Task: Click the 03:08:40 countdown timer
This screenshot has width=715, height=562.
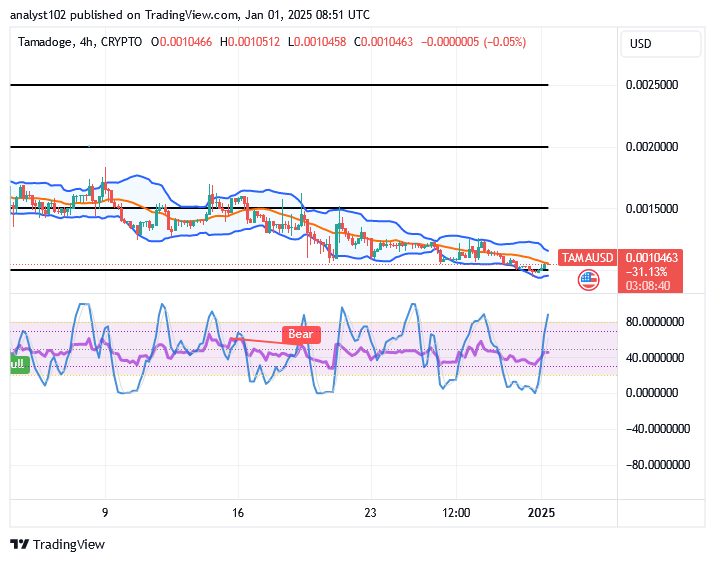Action: 648,286
